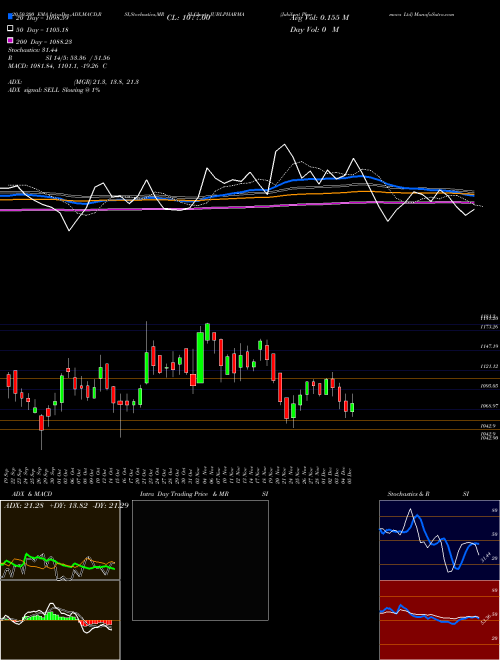Click the last green candlestick on the right
The width and height of the screenshot is (500, 660).
click(352, 407)
